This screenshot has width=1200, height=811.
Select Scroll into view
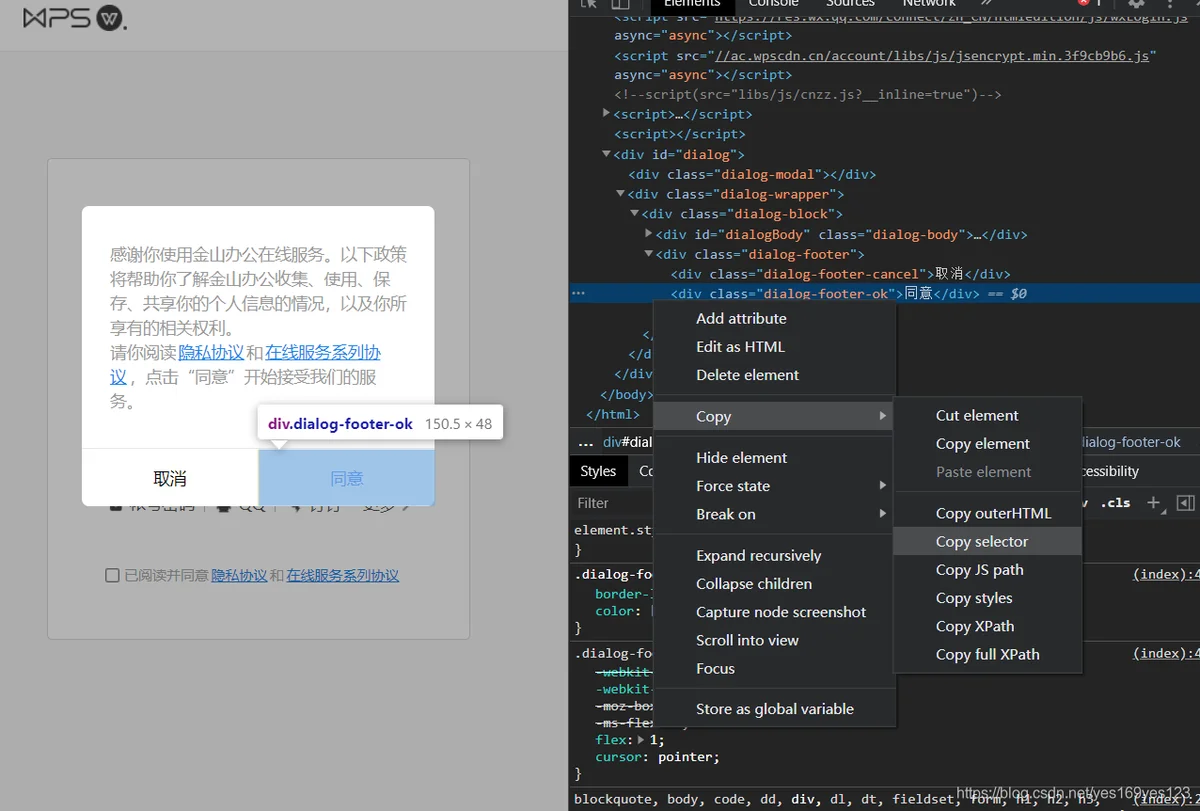tap(774, 640)
